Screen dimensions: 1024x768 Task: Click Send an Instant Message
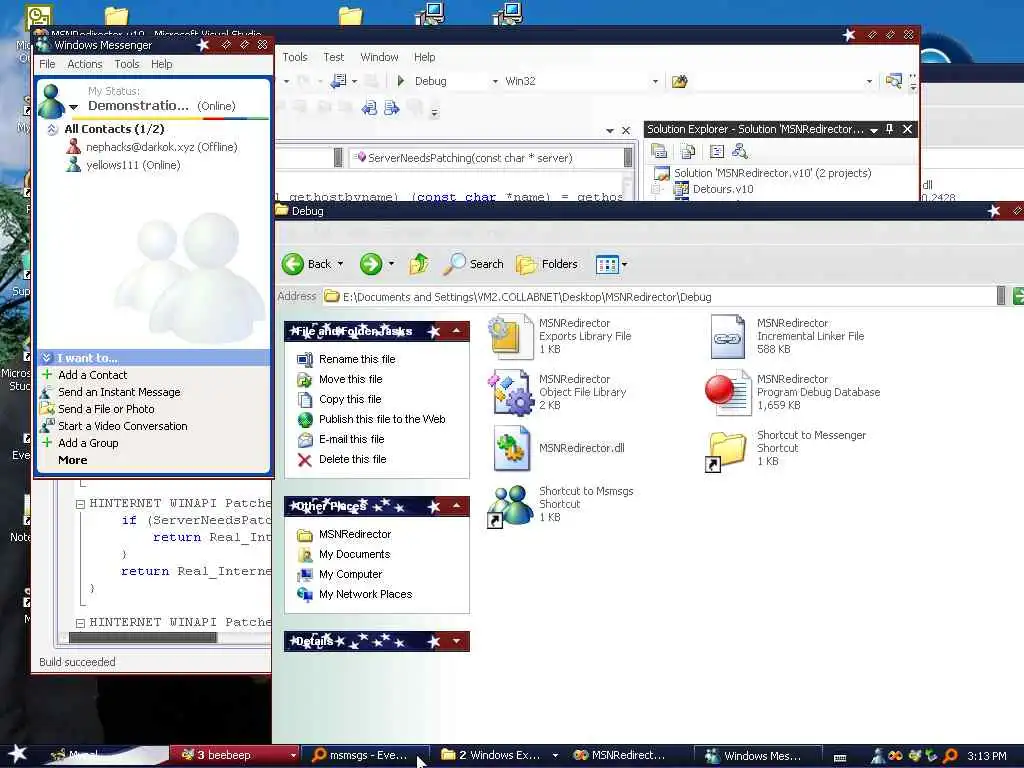click(x=119, y=392)
